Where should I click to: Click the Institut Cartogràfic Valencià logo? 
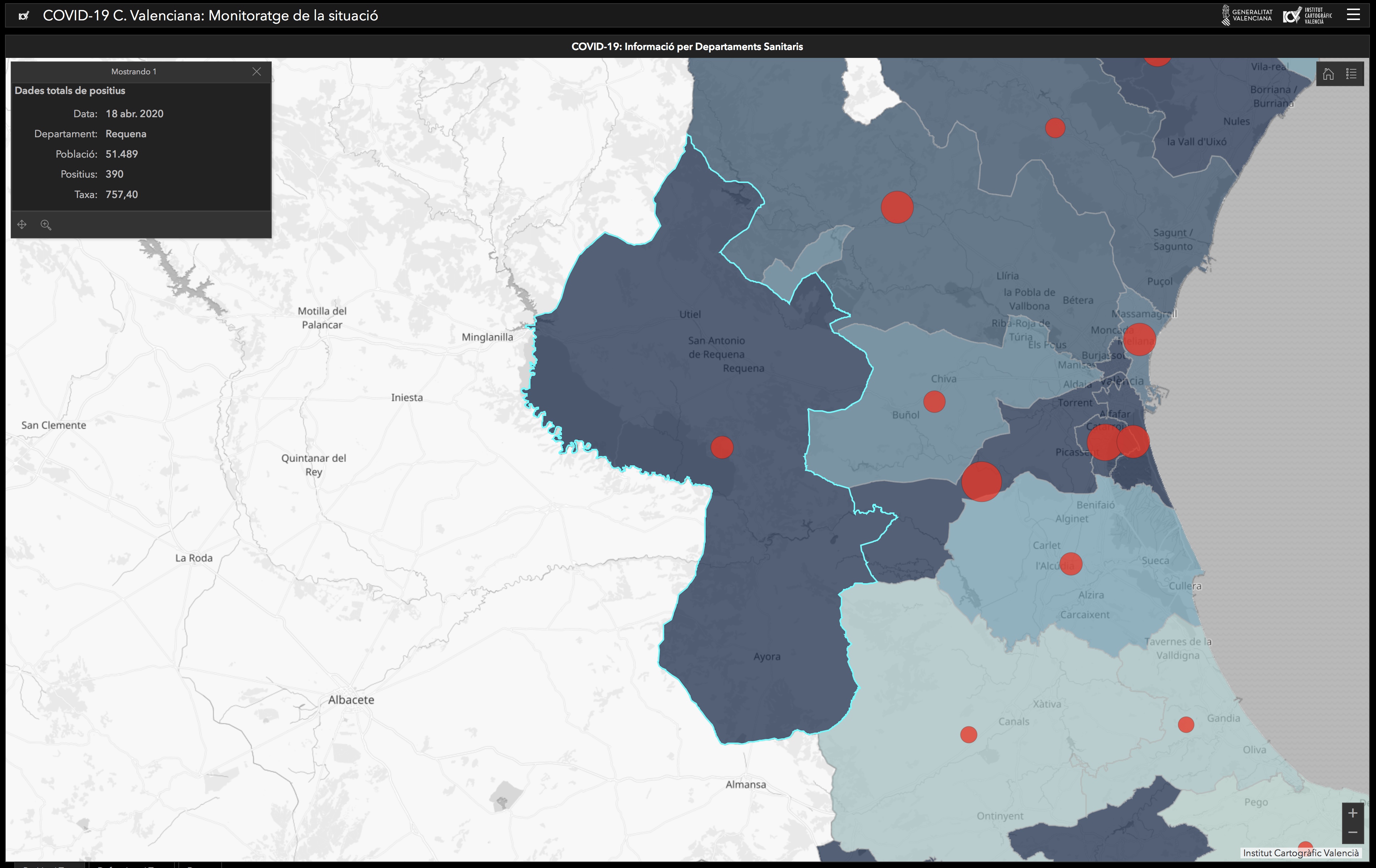coord(1307,15)
